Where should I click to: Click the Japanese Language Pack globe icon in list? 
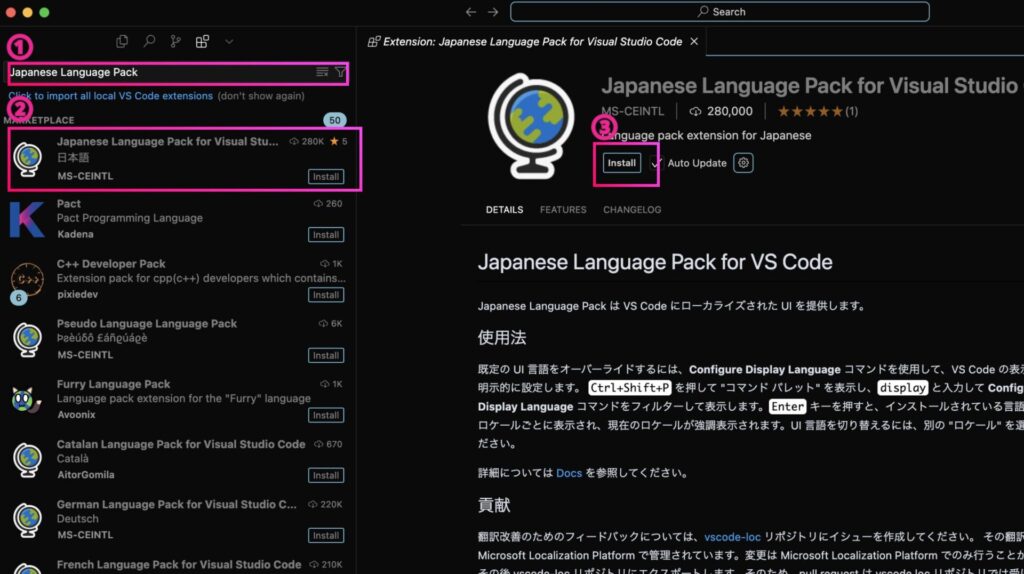27,159
